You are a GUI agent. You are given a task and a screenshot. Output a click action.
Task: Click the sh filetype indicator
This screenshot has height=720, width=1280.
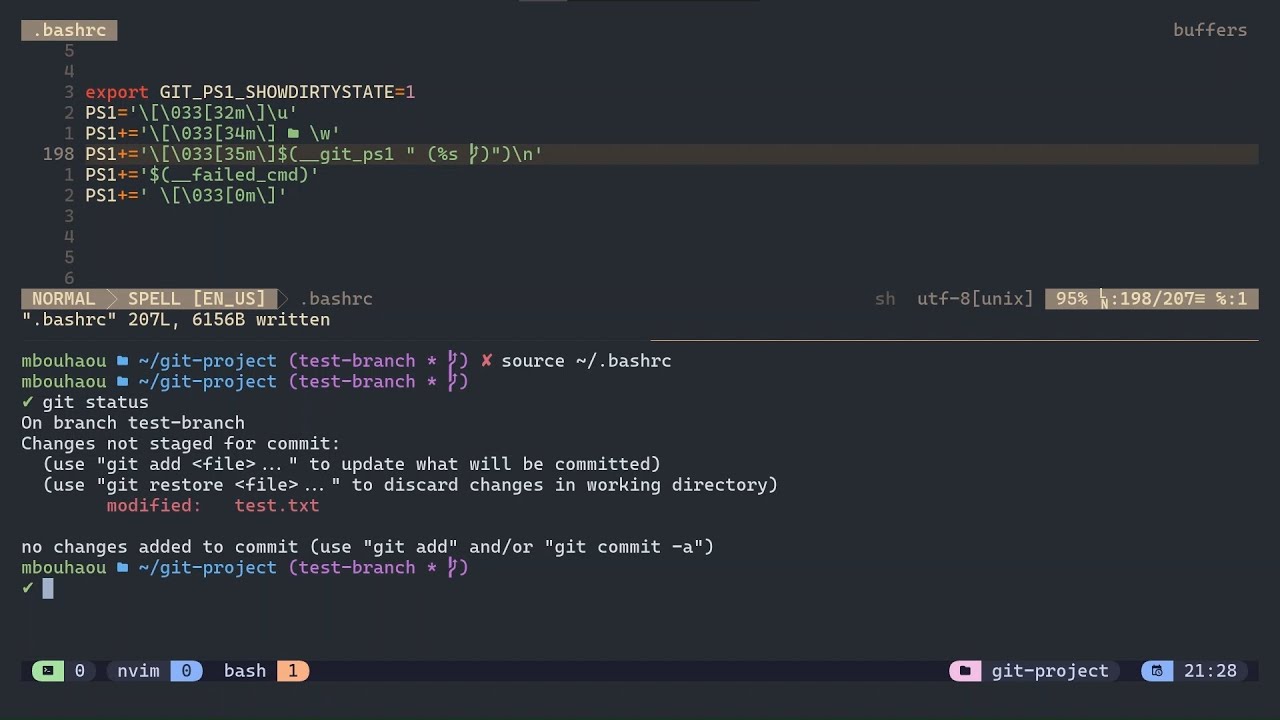pyautogui.click(x=885, y=299)
